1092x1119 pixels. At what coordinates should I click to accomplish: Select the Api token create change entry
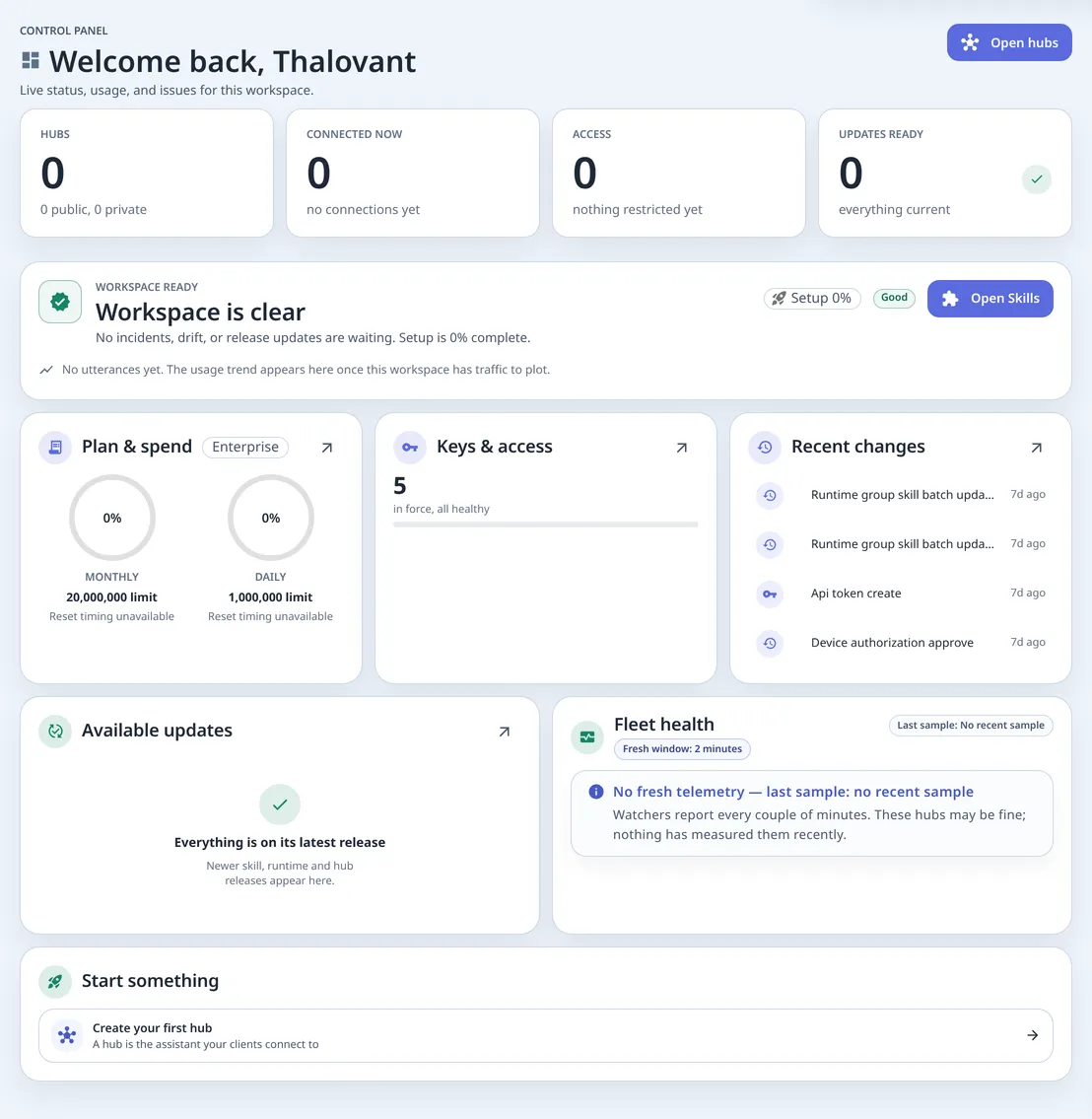(x=900, y=594)
